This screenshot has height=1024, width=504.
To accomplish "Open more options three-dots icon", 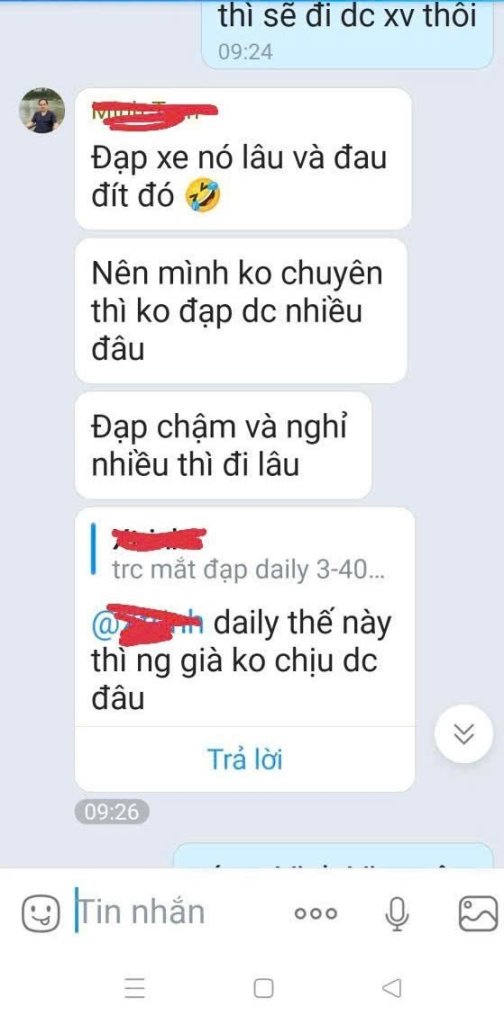I will [x=316, y=914].
